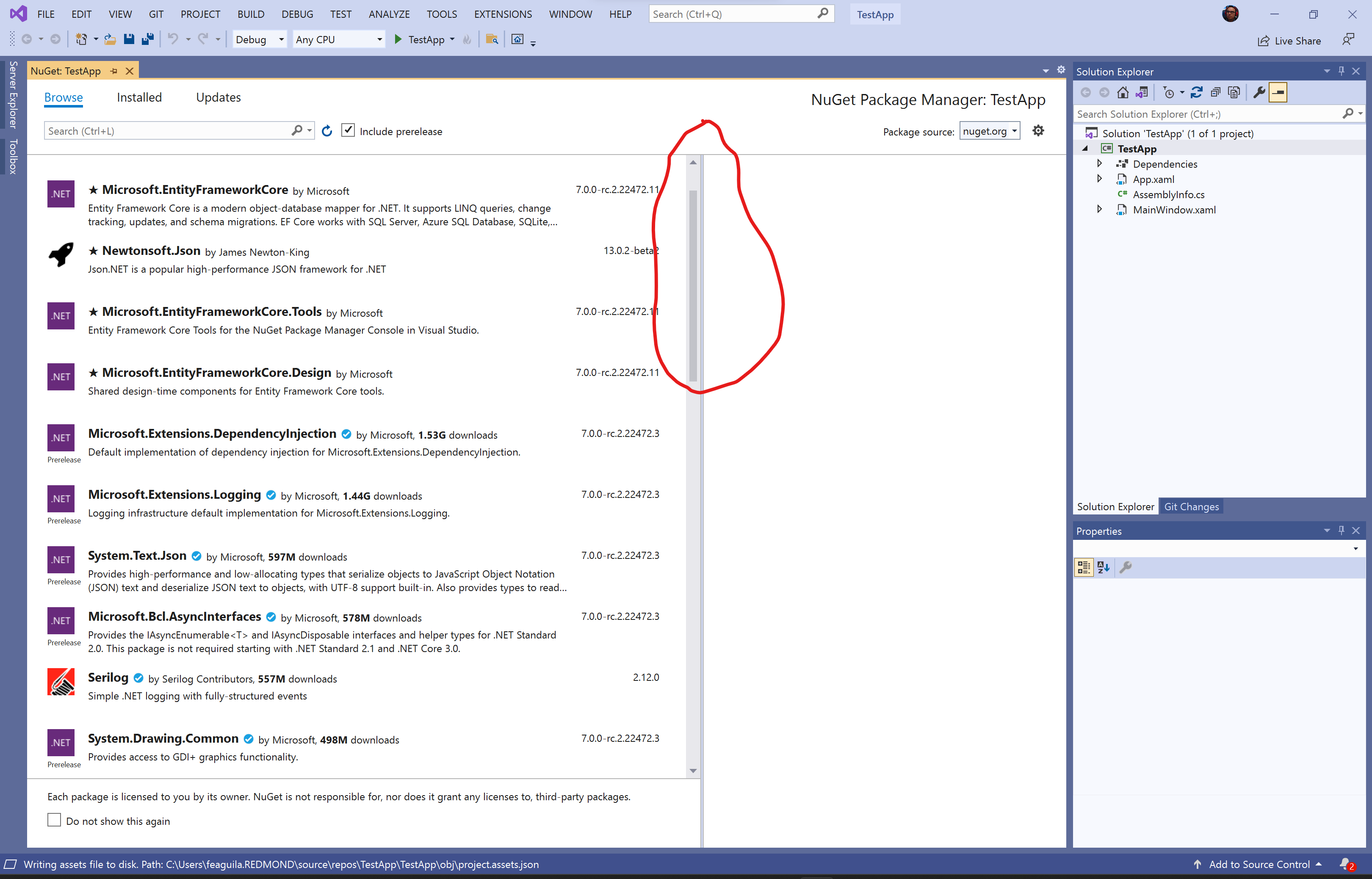Toggle Preview Selected Items button
Image resolution: width=1372 pixels, height=879 pixels.
(x=1278, y=92)
